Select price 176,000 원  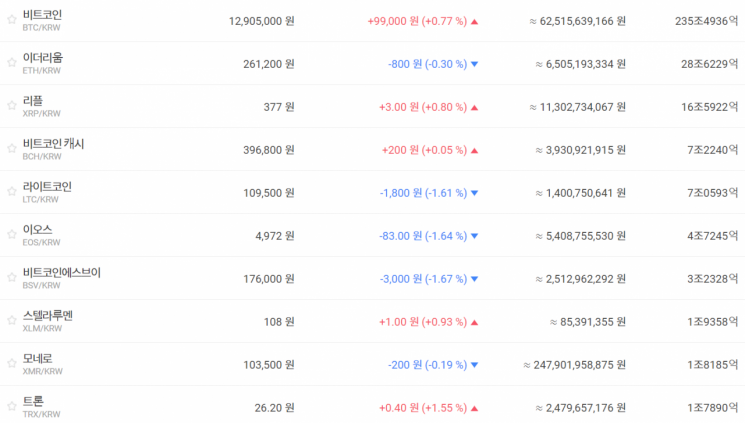point(269,279)
